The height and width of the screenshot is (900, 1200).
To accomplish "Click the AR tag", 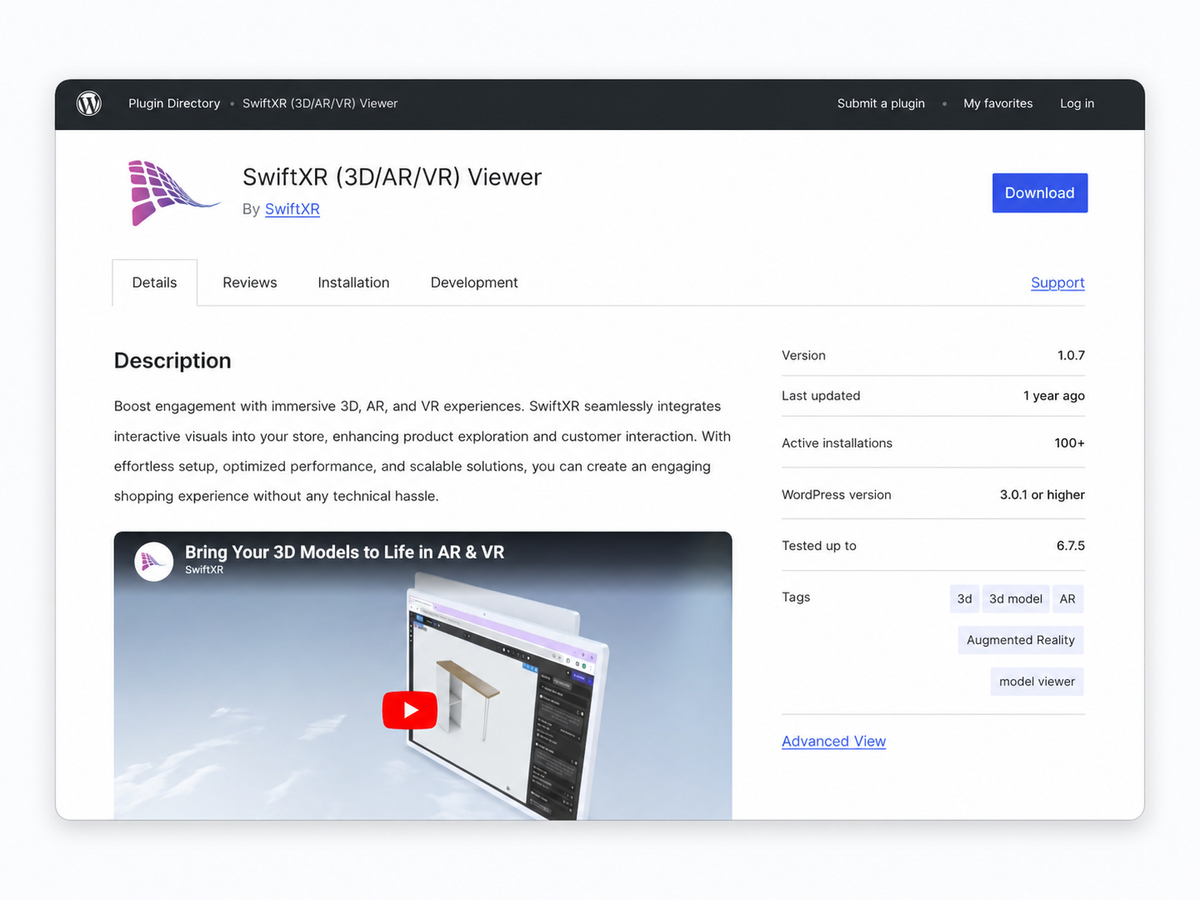I will click(1068, 599).
